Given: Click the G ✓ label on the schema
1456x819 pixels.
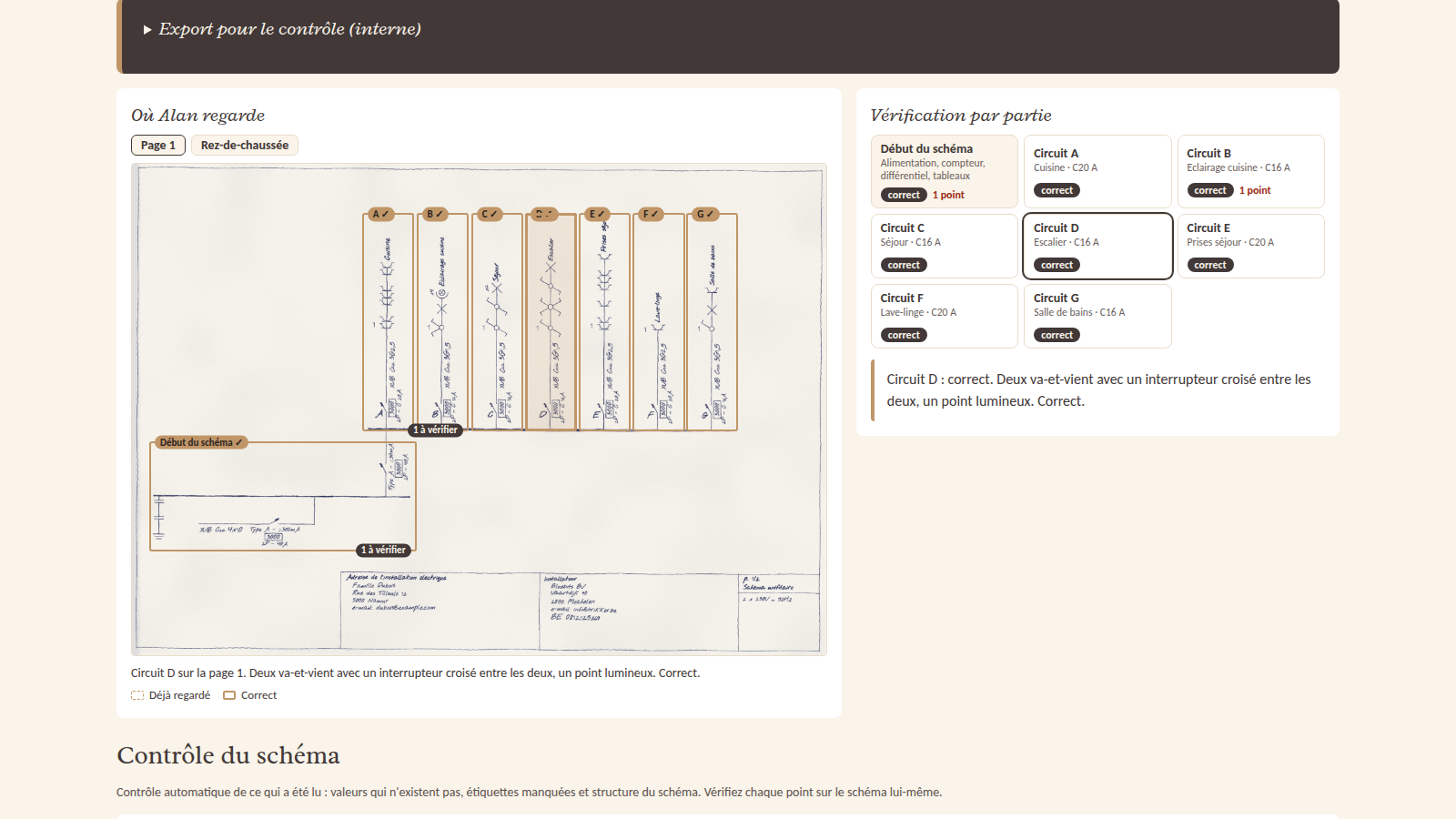Looking at the screenshot, I should coord(705,214).
